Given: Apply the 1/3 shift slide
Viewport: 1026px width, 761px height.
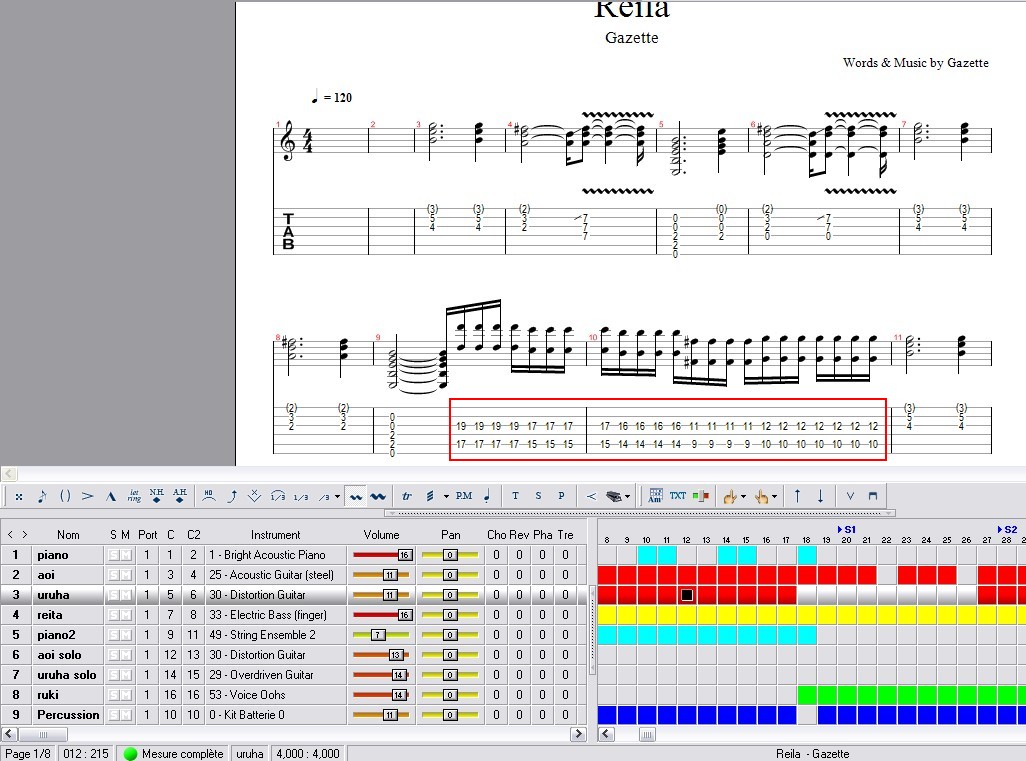Looking at the screenshot, I should coord(300,497).
